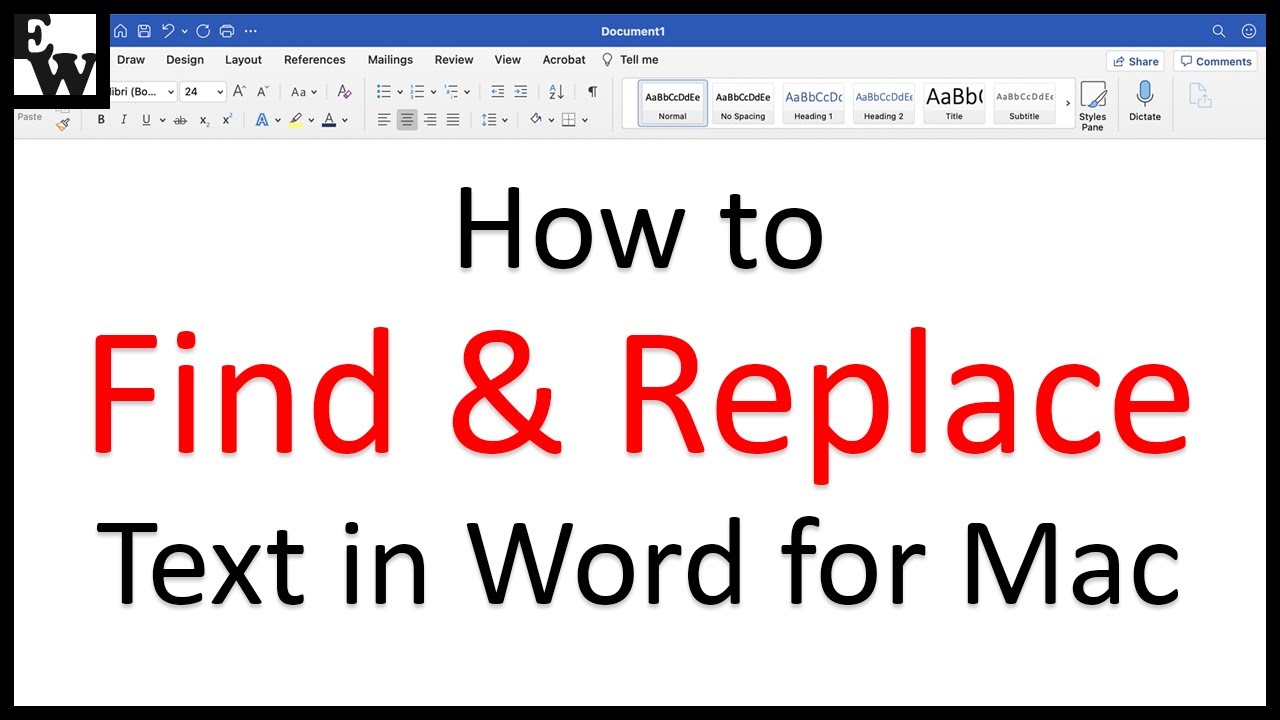The height and width of the screenshot is (720, 1280).
Task: Apply the Heading 2 style
Action: click(x=883, y=103)
